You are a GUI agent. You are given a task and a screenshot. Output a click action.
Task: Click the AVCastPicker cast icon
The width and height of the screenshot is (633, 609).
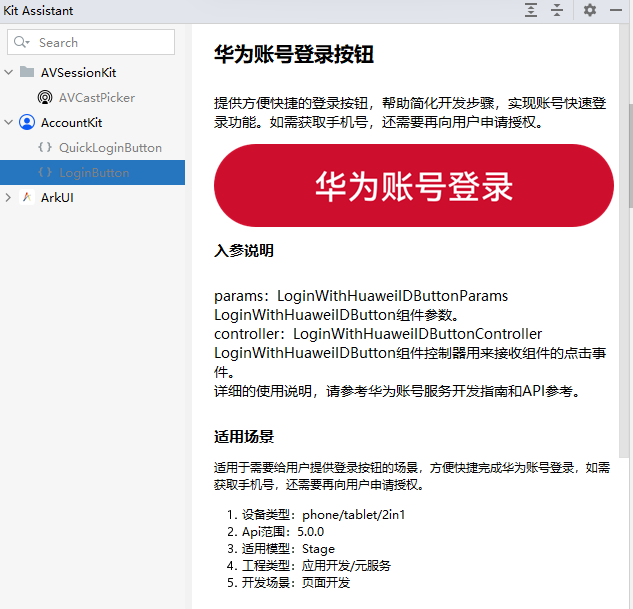(x=45, y=97)
